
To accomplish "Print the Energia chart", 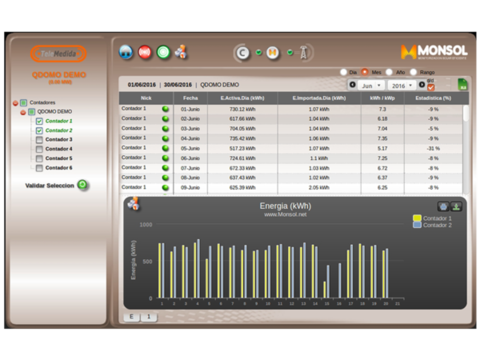I will pyautogui.click(x=443, y=207).
